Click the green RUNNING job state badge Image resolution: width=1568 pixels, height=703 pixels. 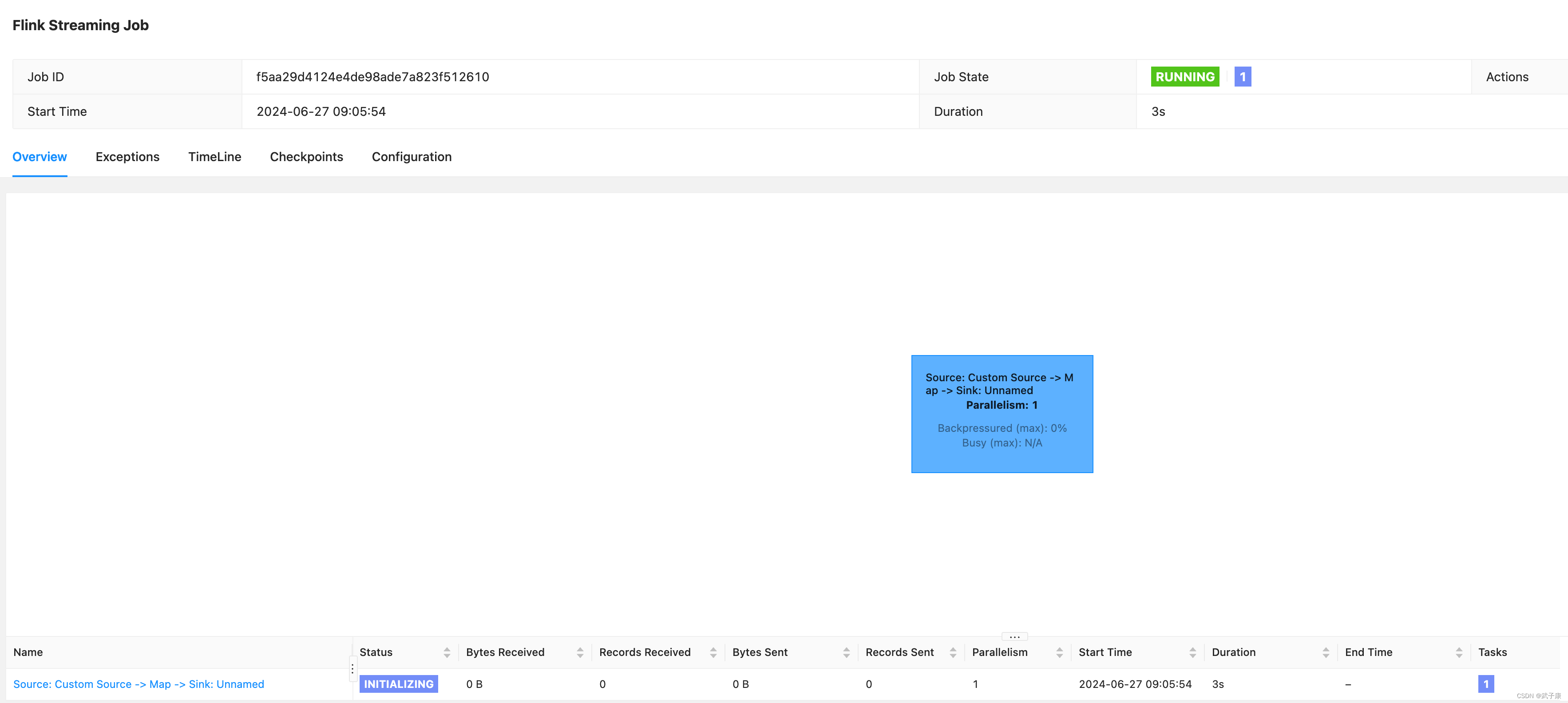pyautogui.click(x=1184, y=76)
